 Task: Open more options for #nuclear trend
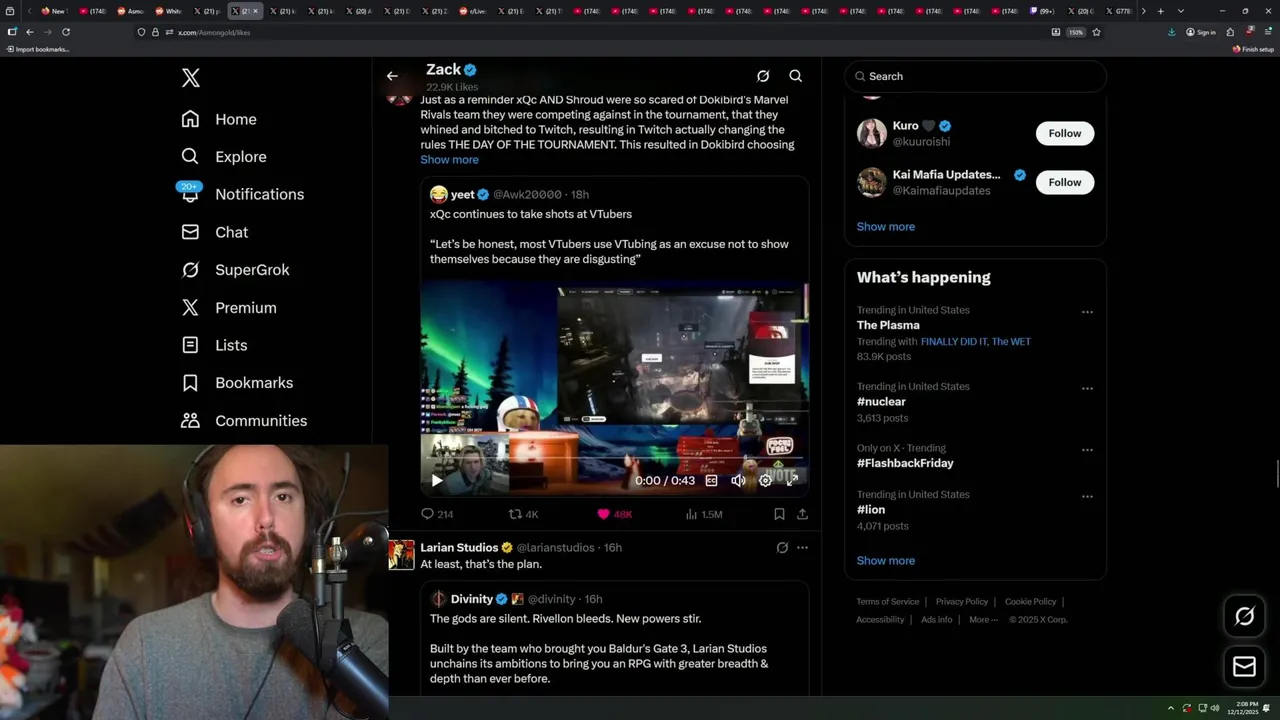1087,388
